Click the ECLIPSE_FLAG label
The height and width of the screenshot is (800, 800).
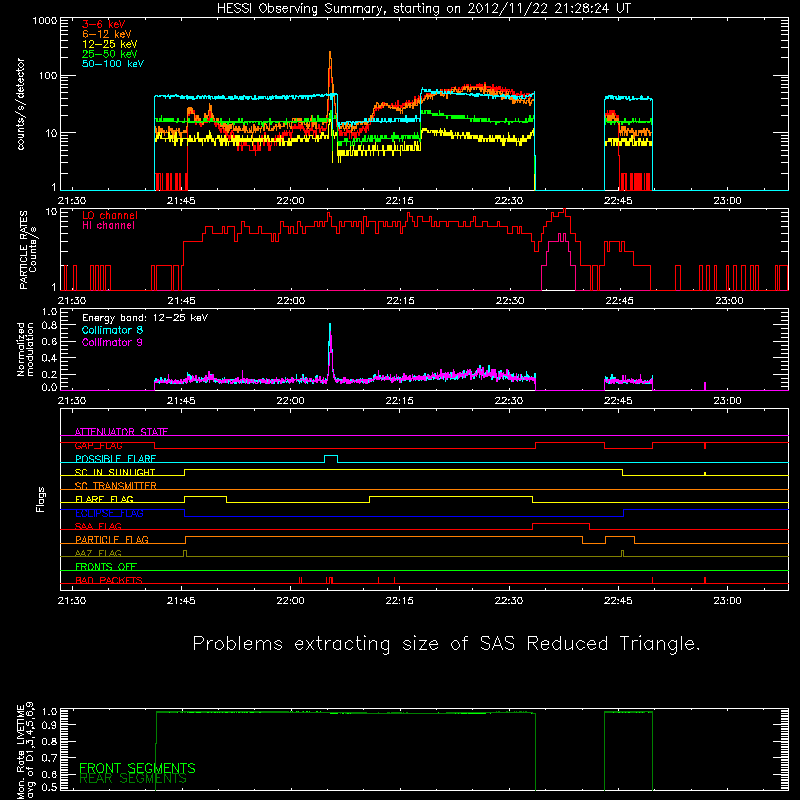pos(109,513)
